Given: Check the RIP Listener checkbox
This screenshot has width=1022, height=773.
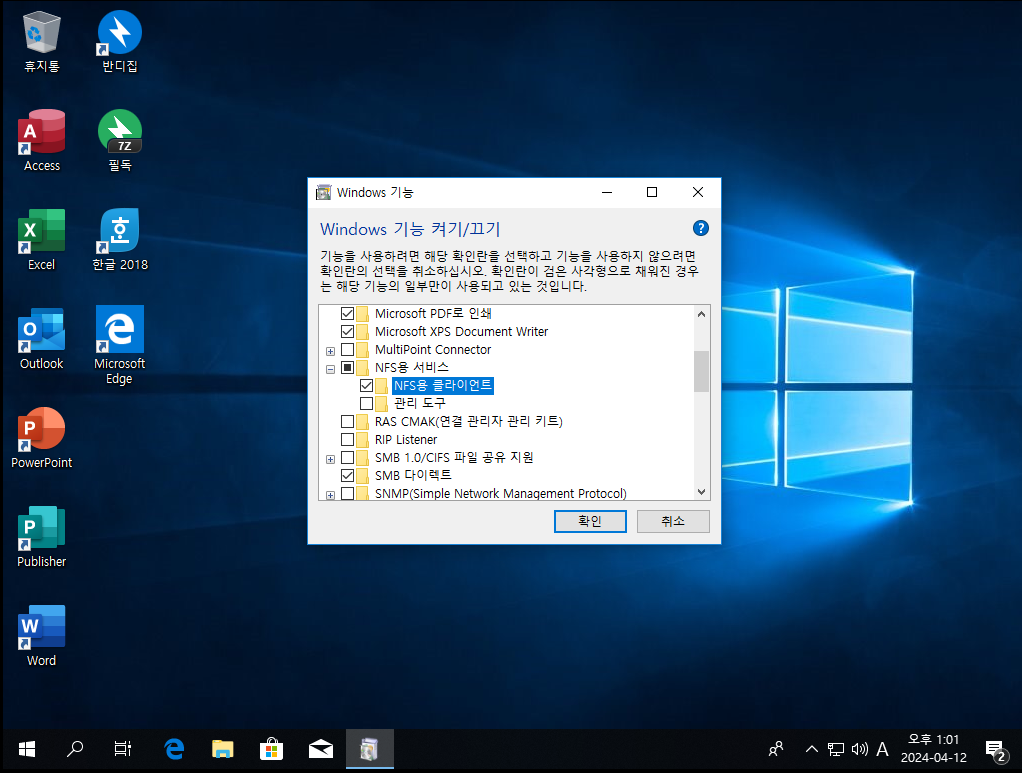Looking at the screenshot, I should (x=347, y=439).
